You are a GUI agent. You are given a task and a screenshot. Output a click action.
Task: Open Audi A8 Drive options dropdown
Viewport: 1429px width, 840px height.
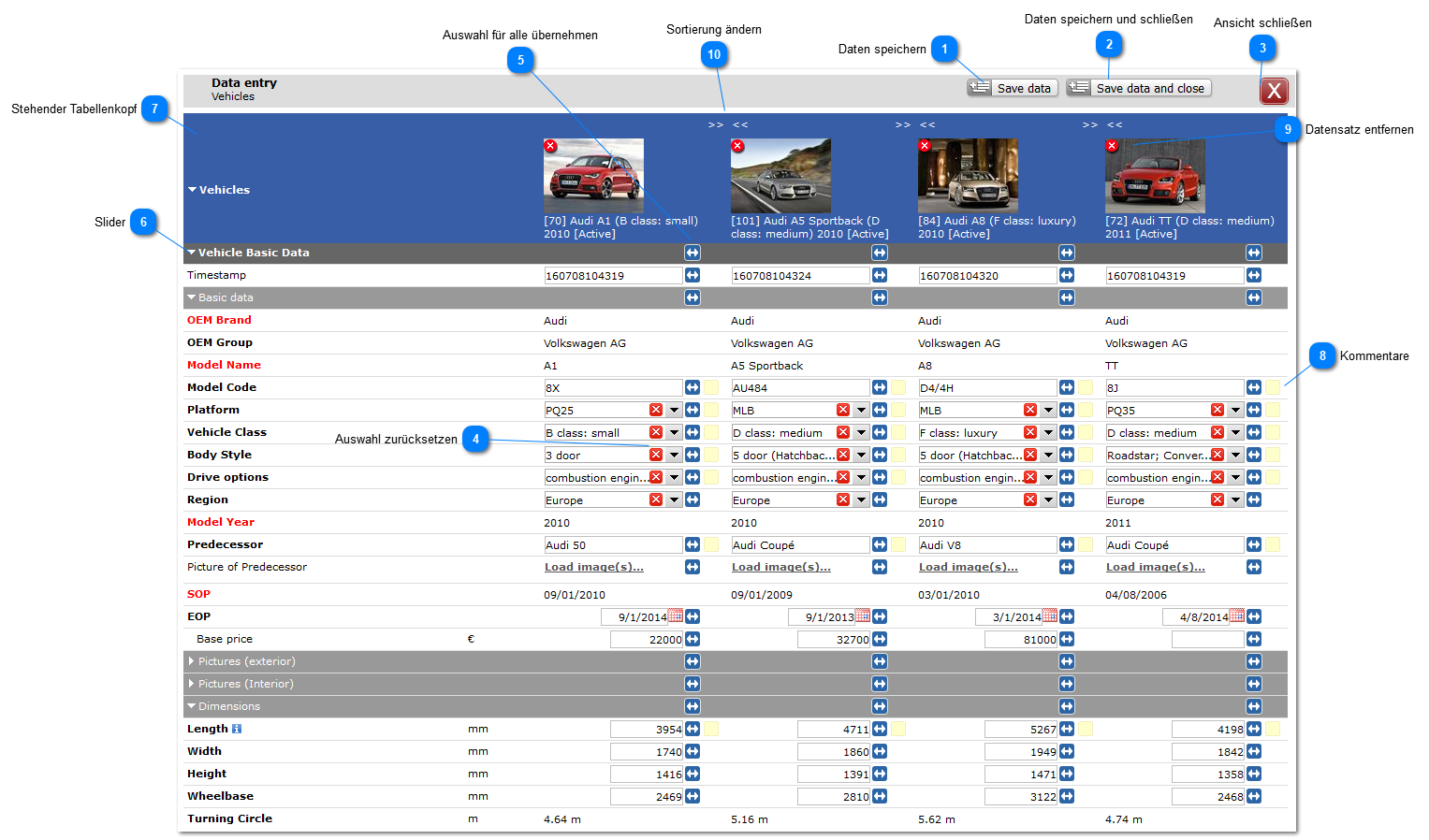(1048, 477)
